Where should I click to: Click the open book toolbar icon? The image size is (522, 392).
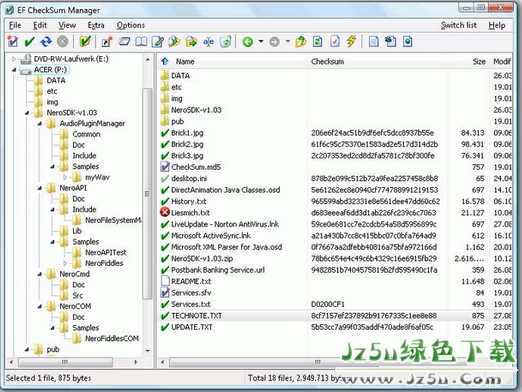(141, 42)
